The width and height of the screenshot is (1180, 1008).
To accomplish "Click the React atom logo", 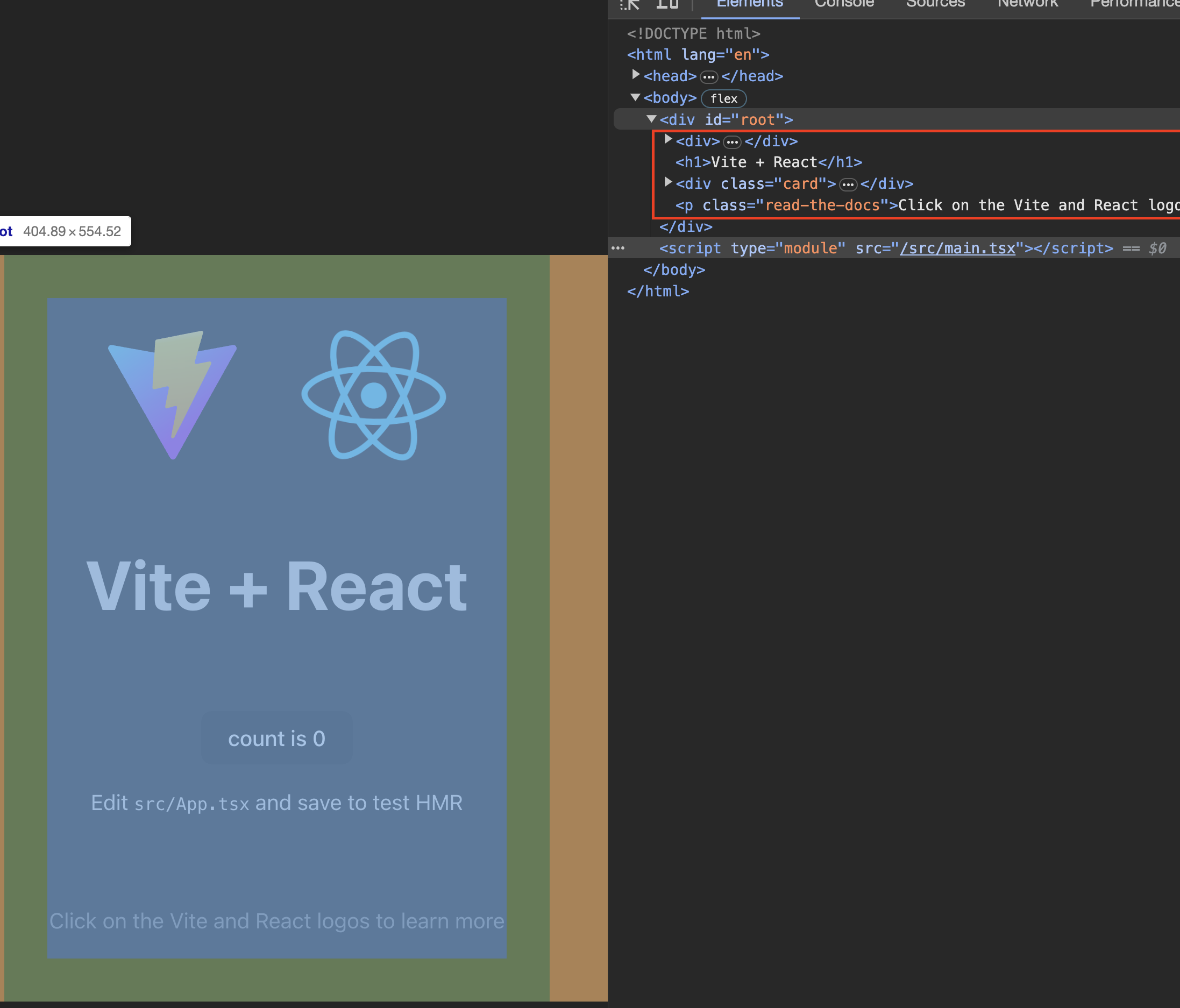I will pos(374,395).
